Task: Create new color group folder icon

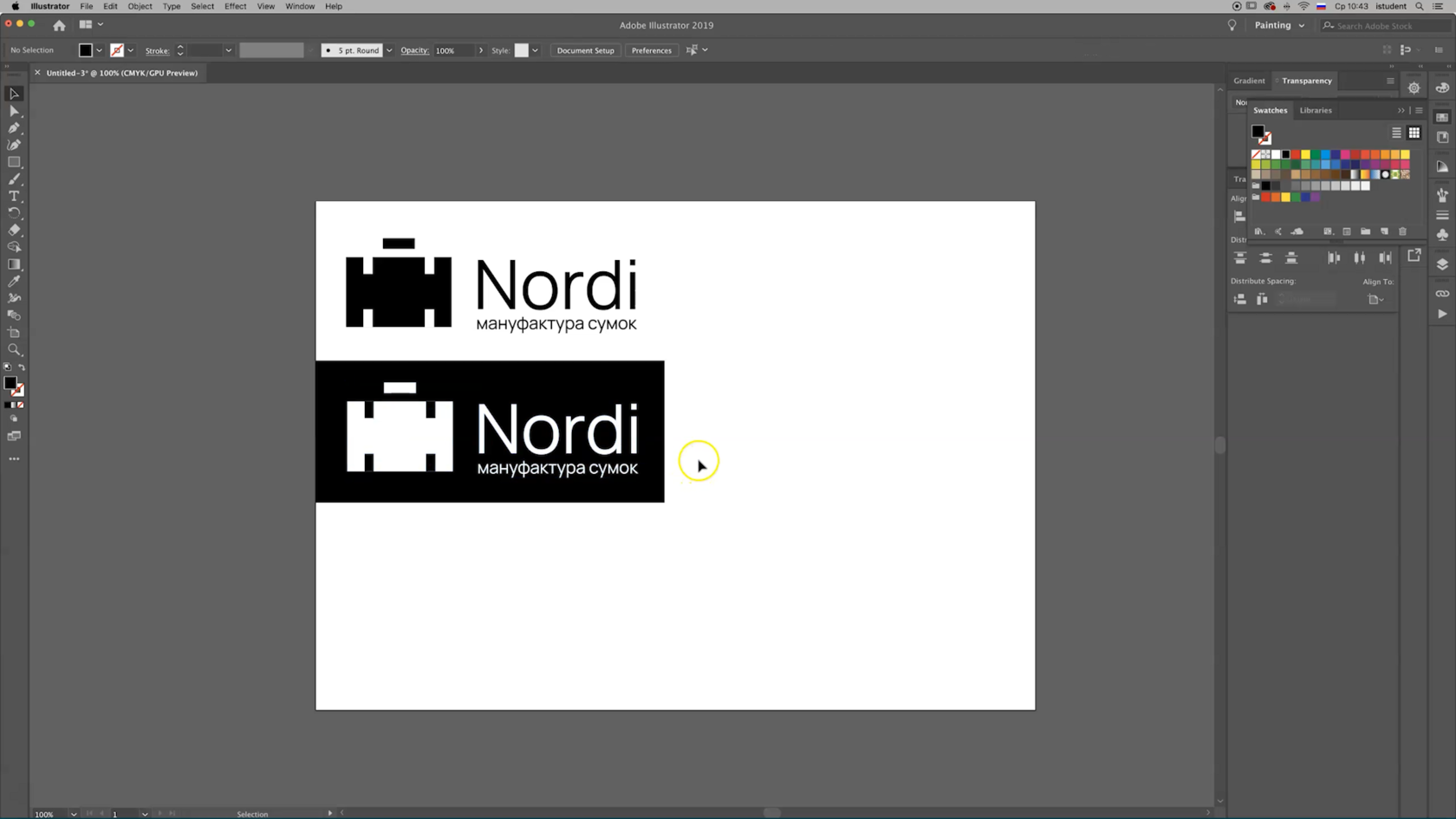Action: click(x=1365, y=231)
